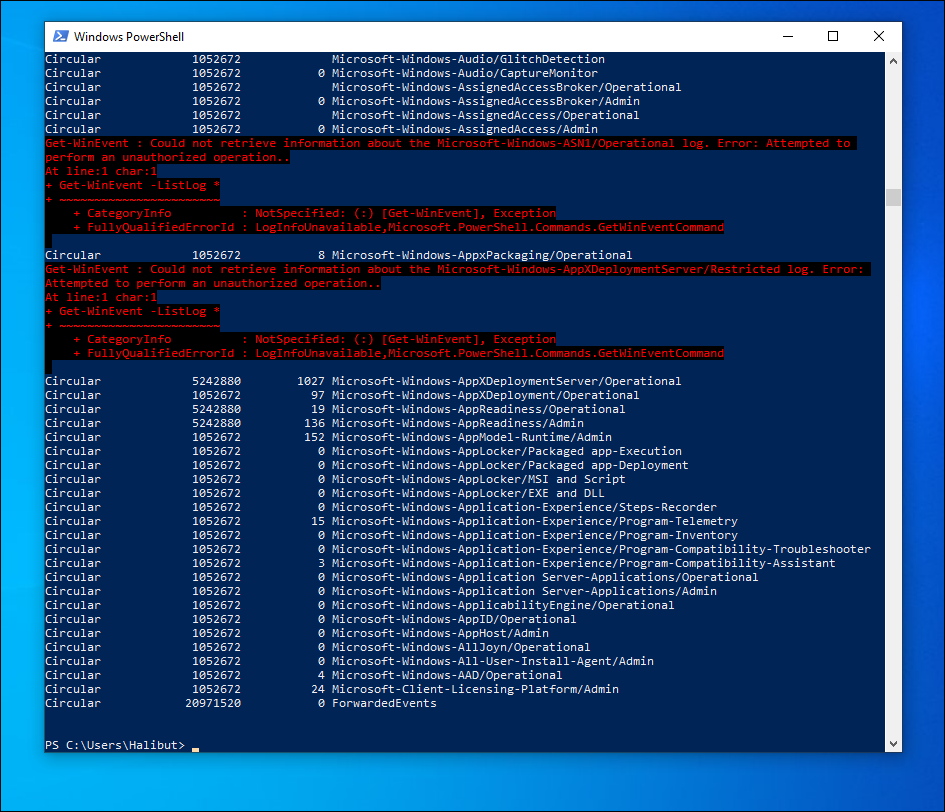Click Microsoft-Client-Licensing-Platform/Admin entry
Screen dimensions: 945x812
point(475,689)
